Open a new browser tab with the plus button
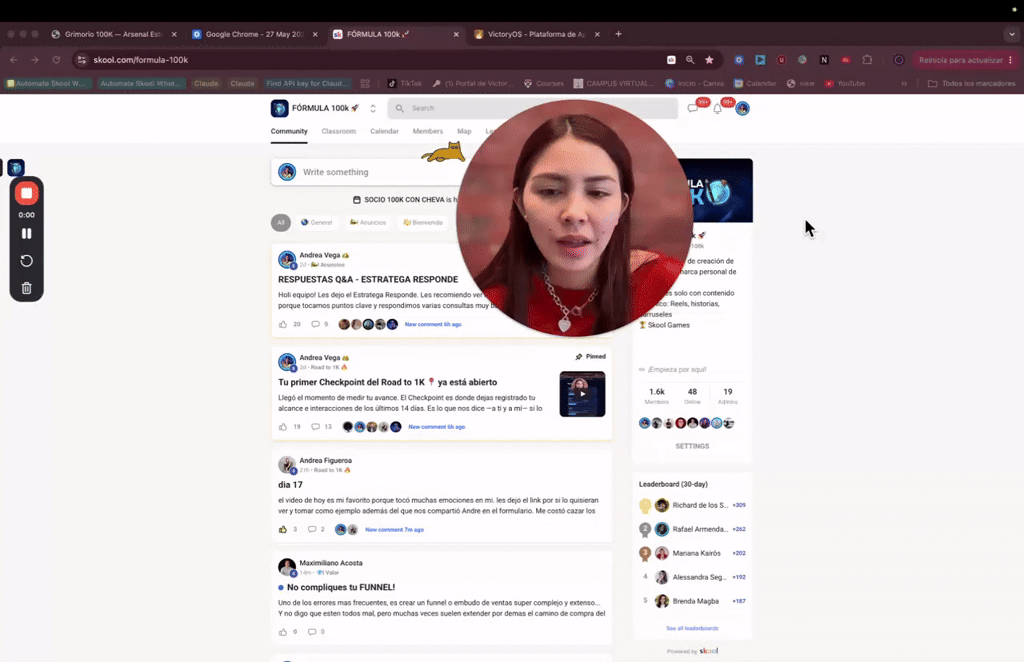The width and height of the screenshot is (1024, 662). (x=618, y=34)
